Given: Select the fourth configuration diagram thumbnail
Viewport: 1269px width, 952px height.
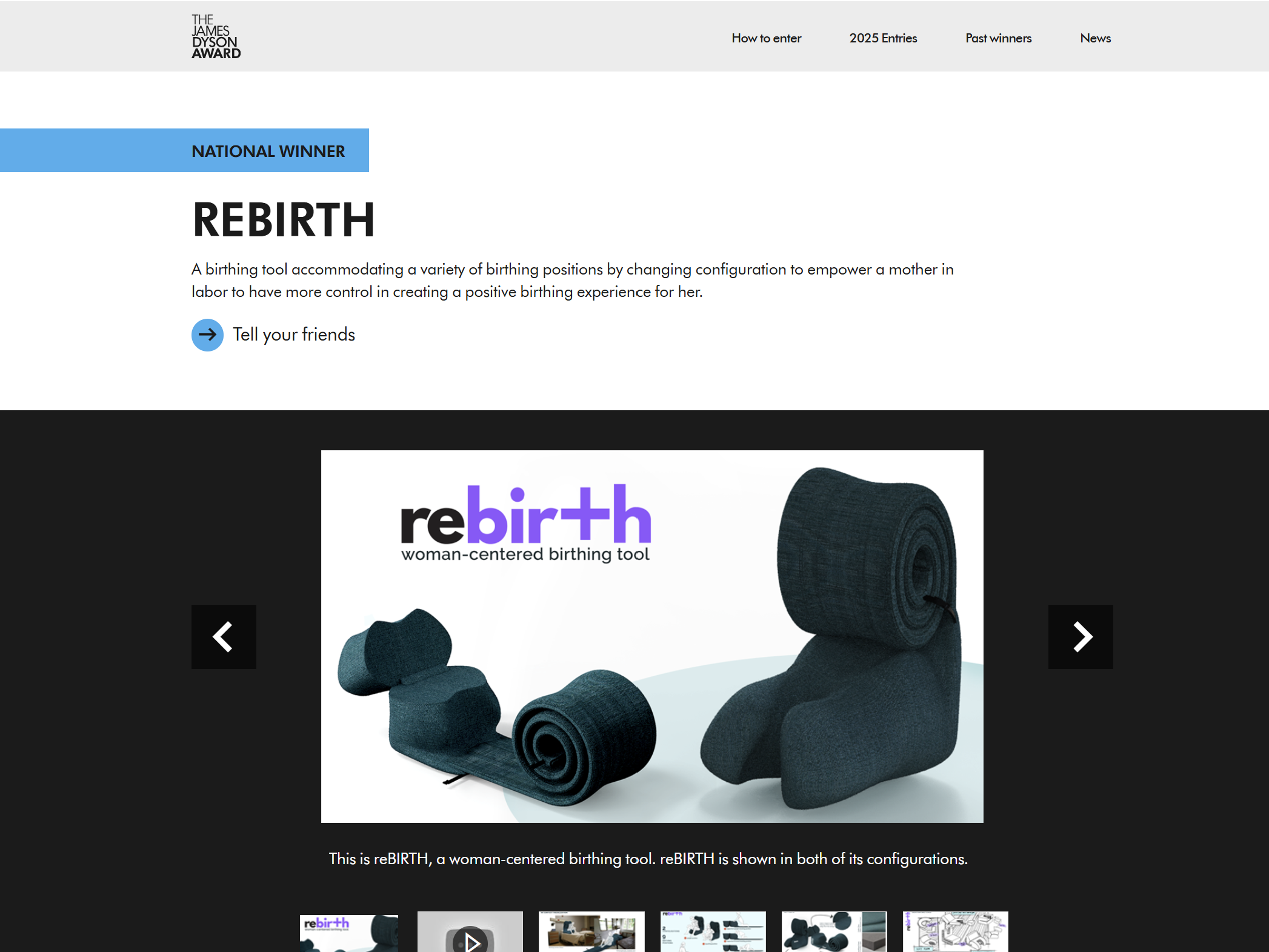Looking at the screenshot, I should coord(713,932).
